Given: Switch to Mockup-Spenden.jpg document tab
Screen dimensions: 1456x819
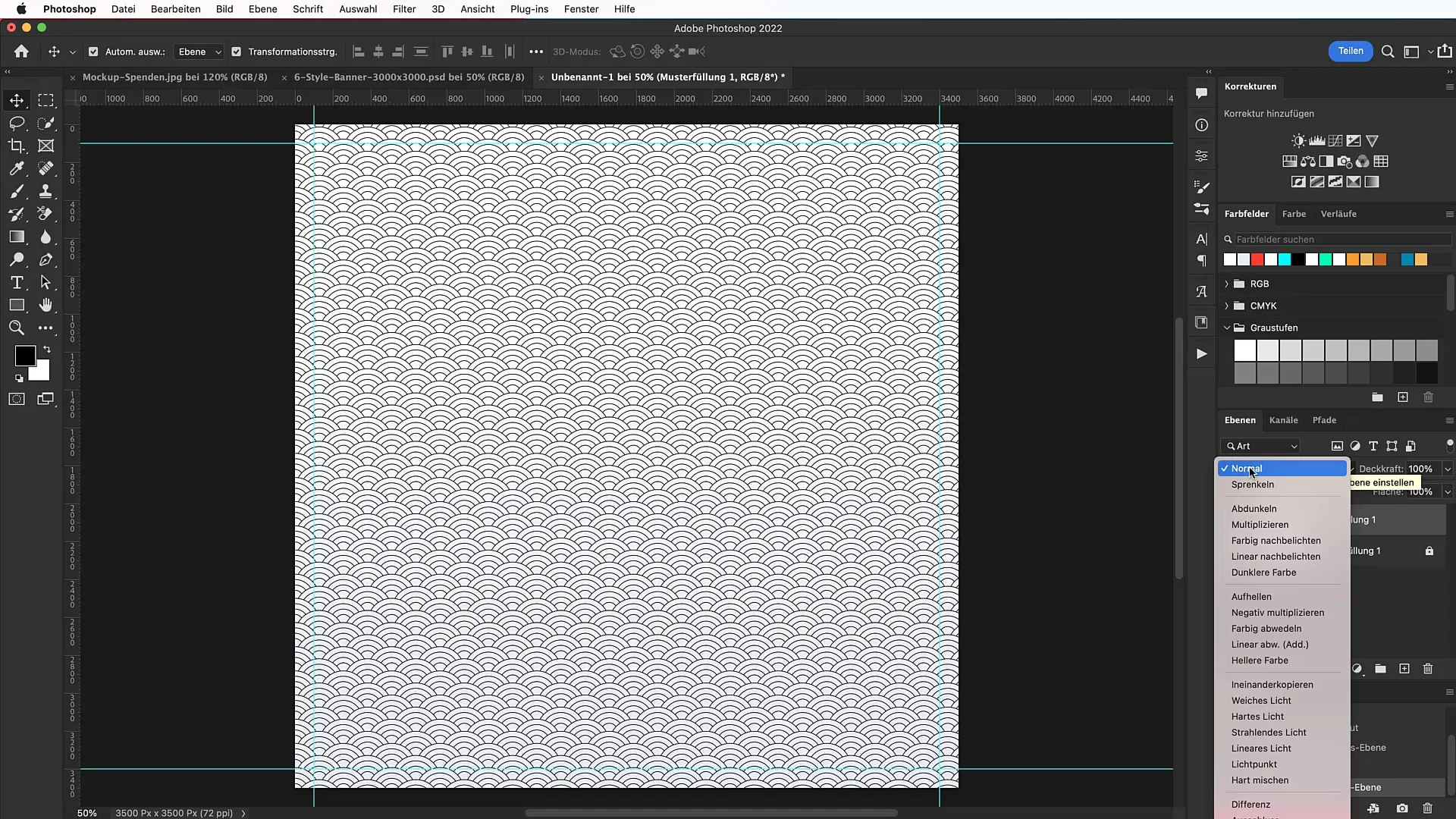Looking at the screenshot, I should click(174, 77).
